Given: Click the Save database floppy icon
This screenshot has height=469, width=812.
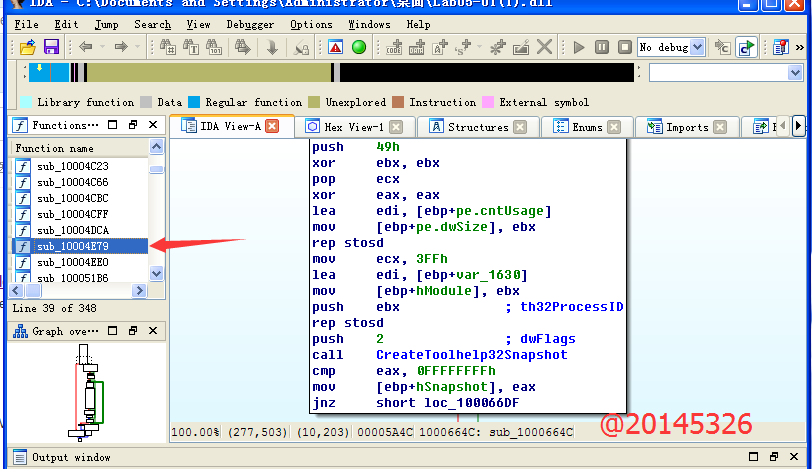Looking at the screenshot, I should [x=50, y=47].
